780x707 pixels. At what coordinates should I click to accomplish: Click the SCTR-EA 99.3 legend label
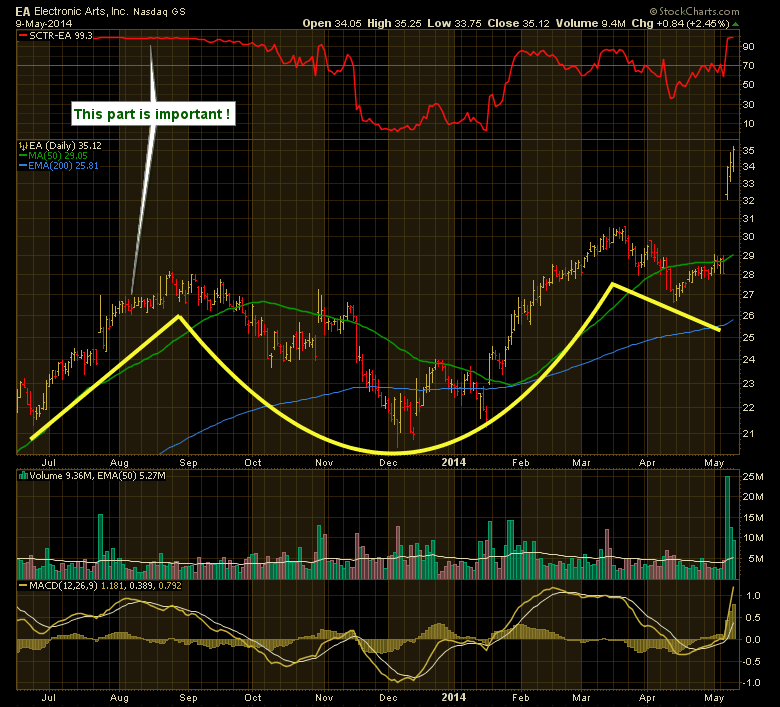(61, 36)
